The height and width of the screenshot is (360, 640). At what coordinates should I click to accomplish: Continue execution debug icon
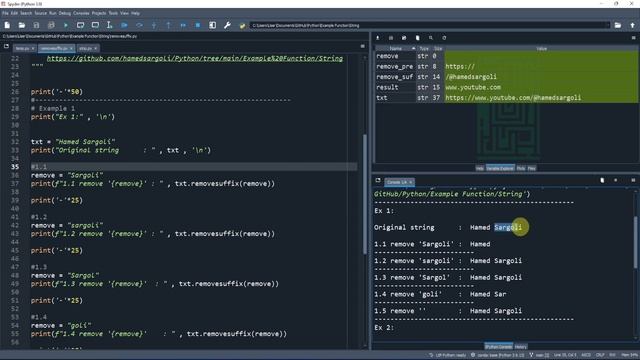[x=183, y=25]
